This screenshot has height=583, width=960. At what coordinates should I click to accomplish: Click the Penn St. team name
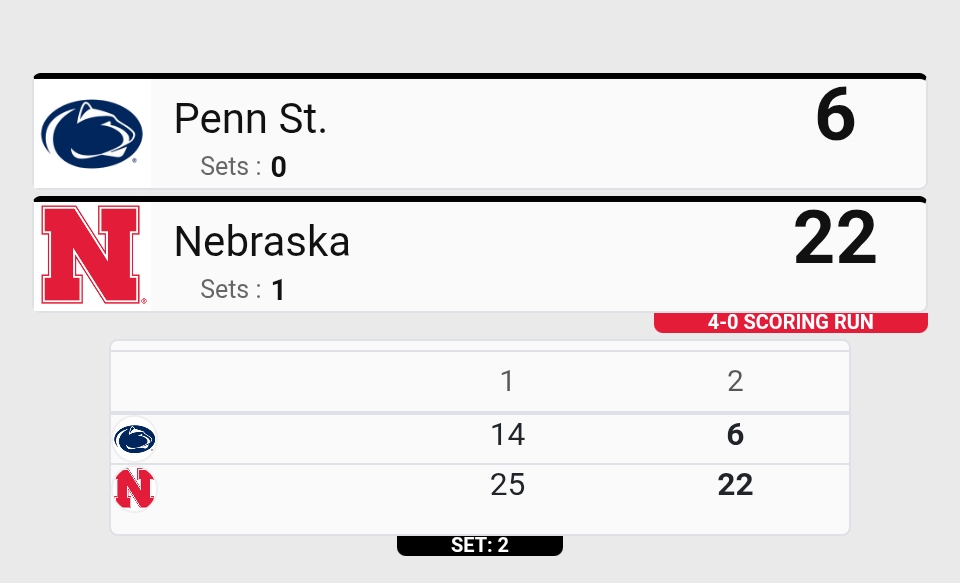point(251,119)
